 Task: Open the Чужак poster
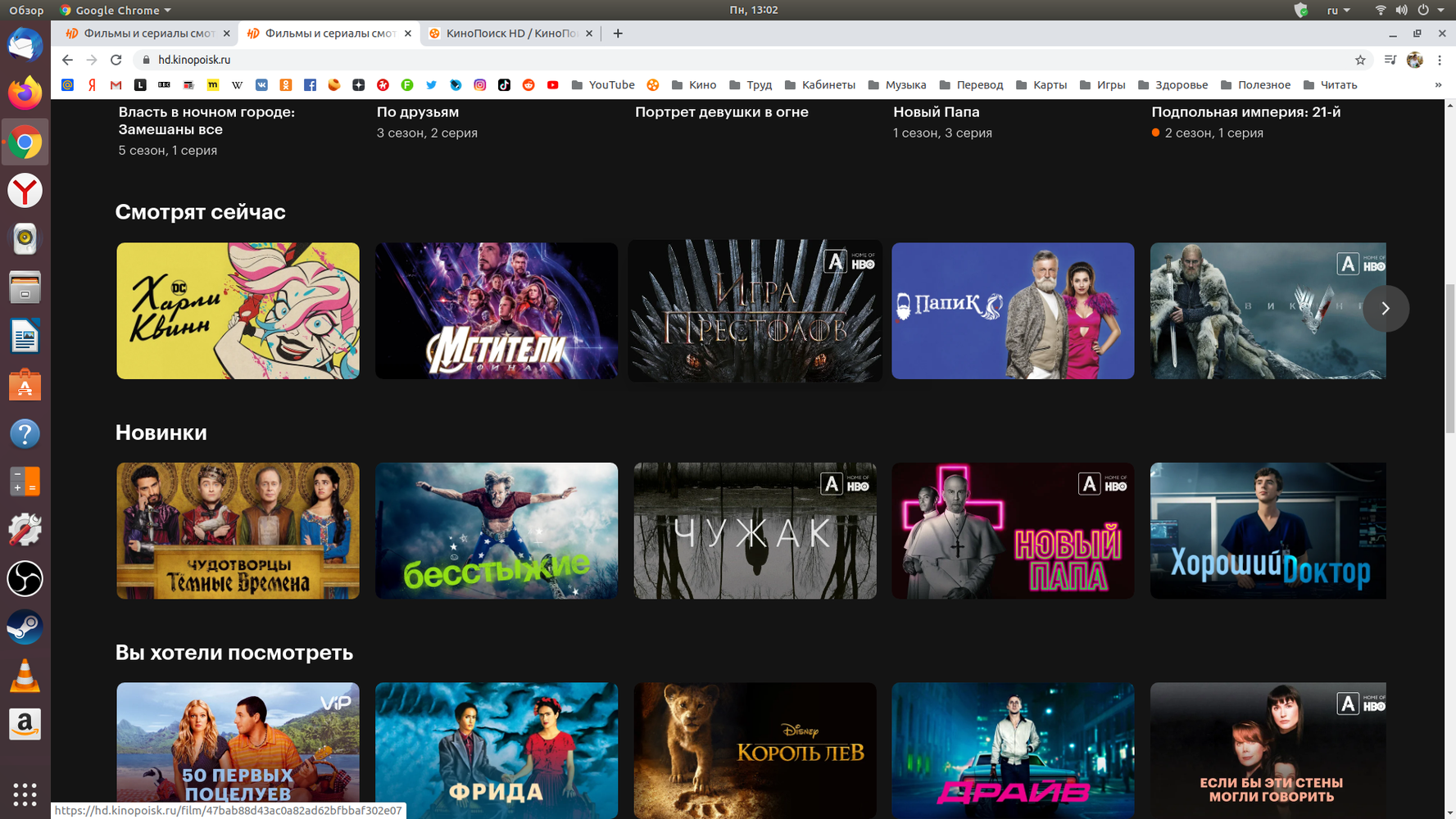[x=755, y=531]
